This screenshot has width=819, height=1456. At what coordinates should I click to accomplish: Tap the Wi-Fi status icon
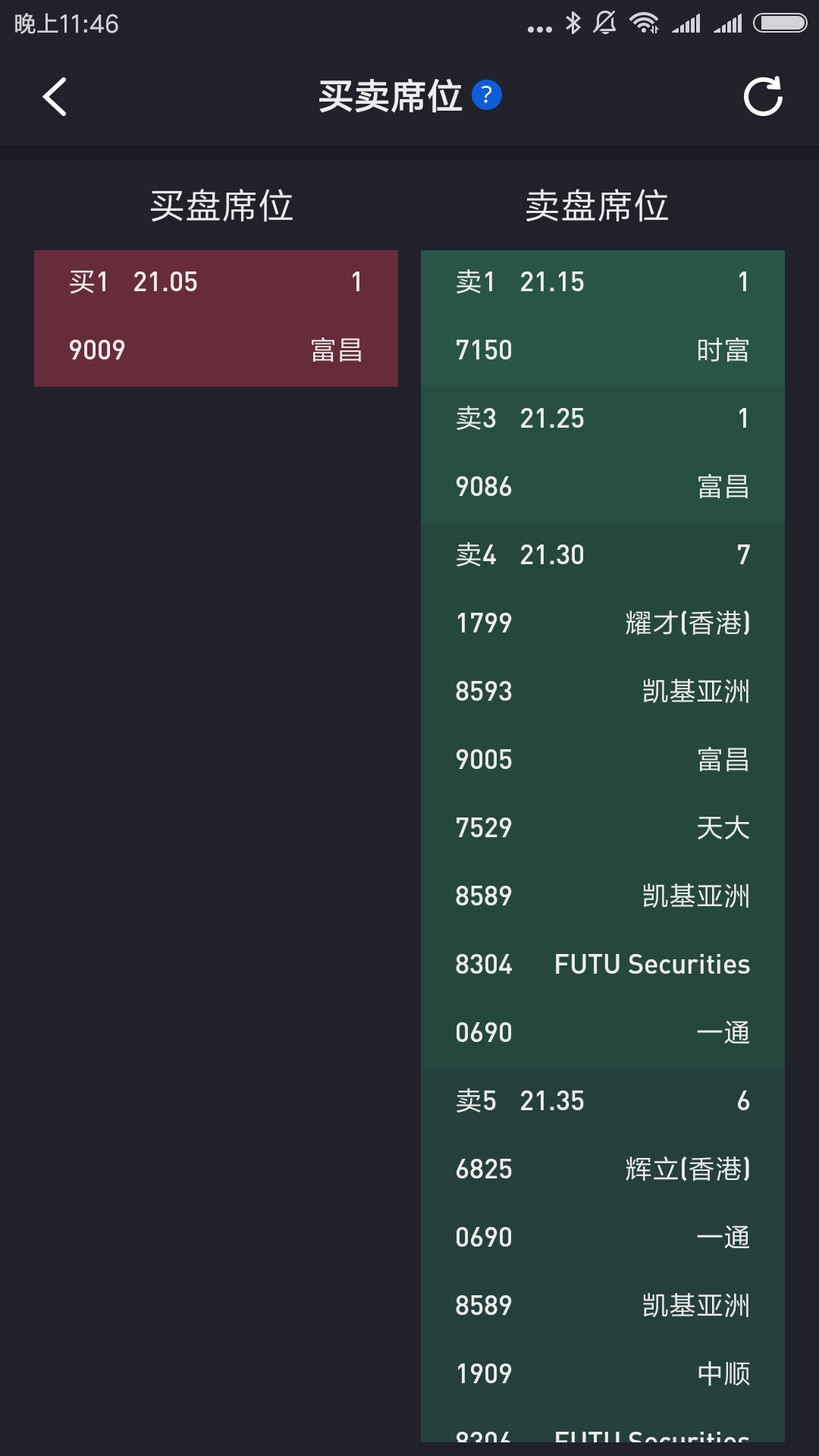(x=645, y=24)
